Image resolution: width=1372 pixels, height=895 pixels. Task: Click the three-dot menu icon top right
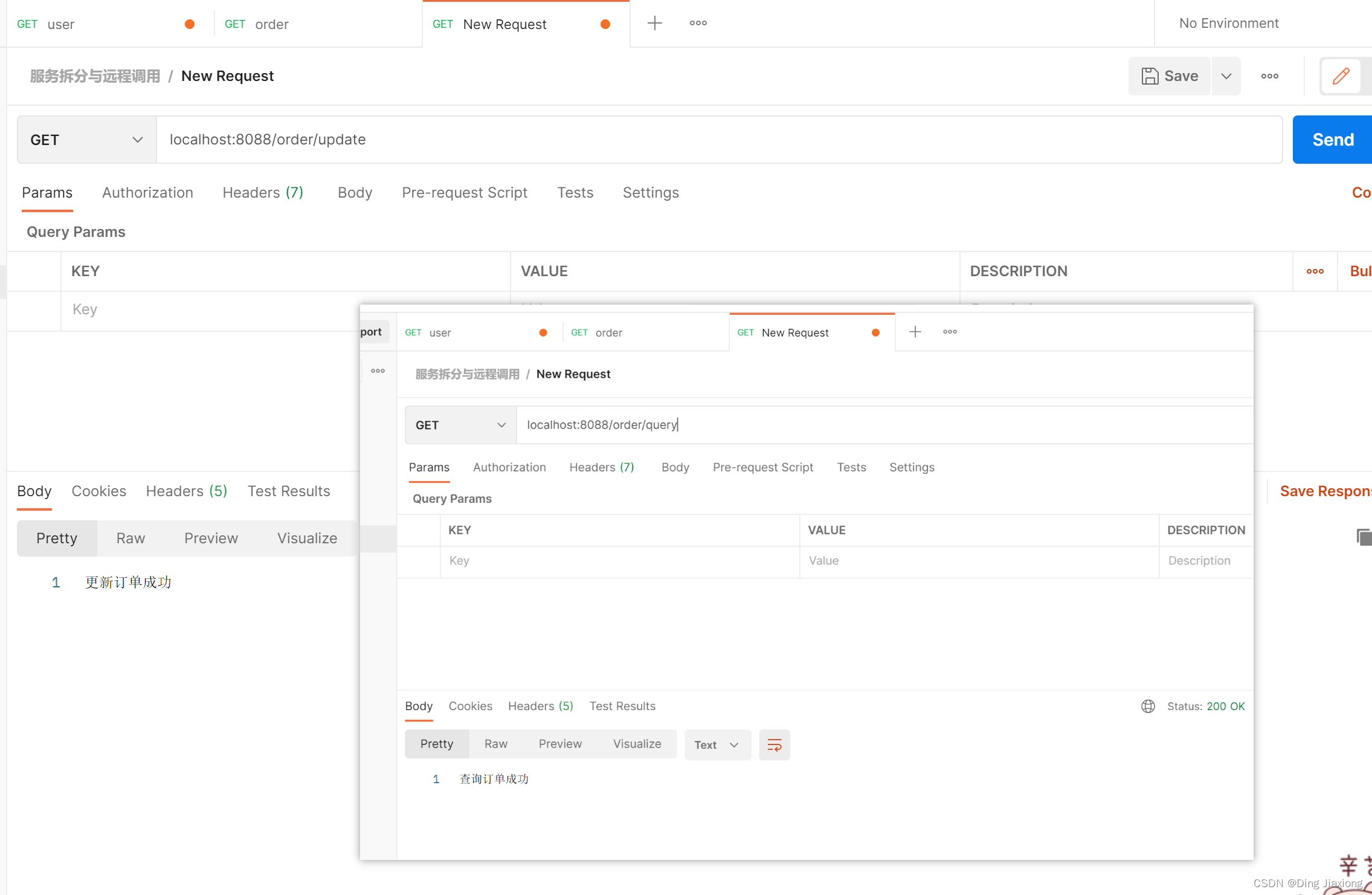(x=1270, y=75)
